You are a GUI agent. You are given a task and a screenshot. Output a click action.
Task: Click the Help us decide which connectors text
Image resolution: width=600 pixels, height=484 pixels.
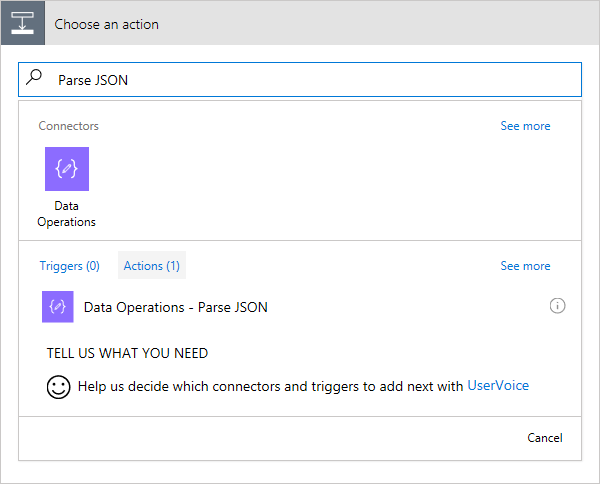pyautogui.click(x=270, y=385)
